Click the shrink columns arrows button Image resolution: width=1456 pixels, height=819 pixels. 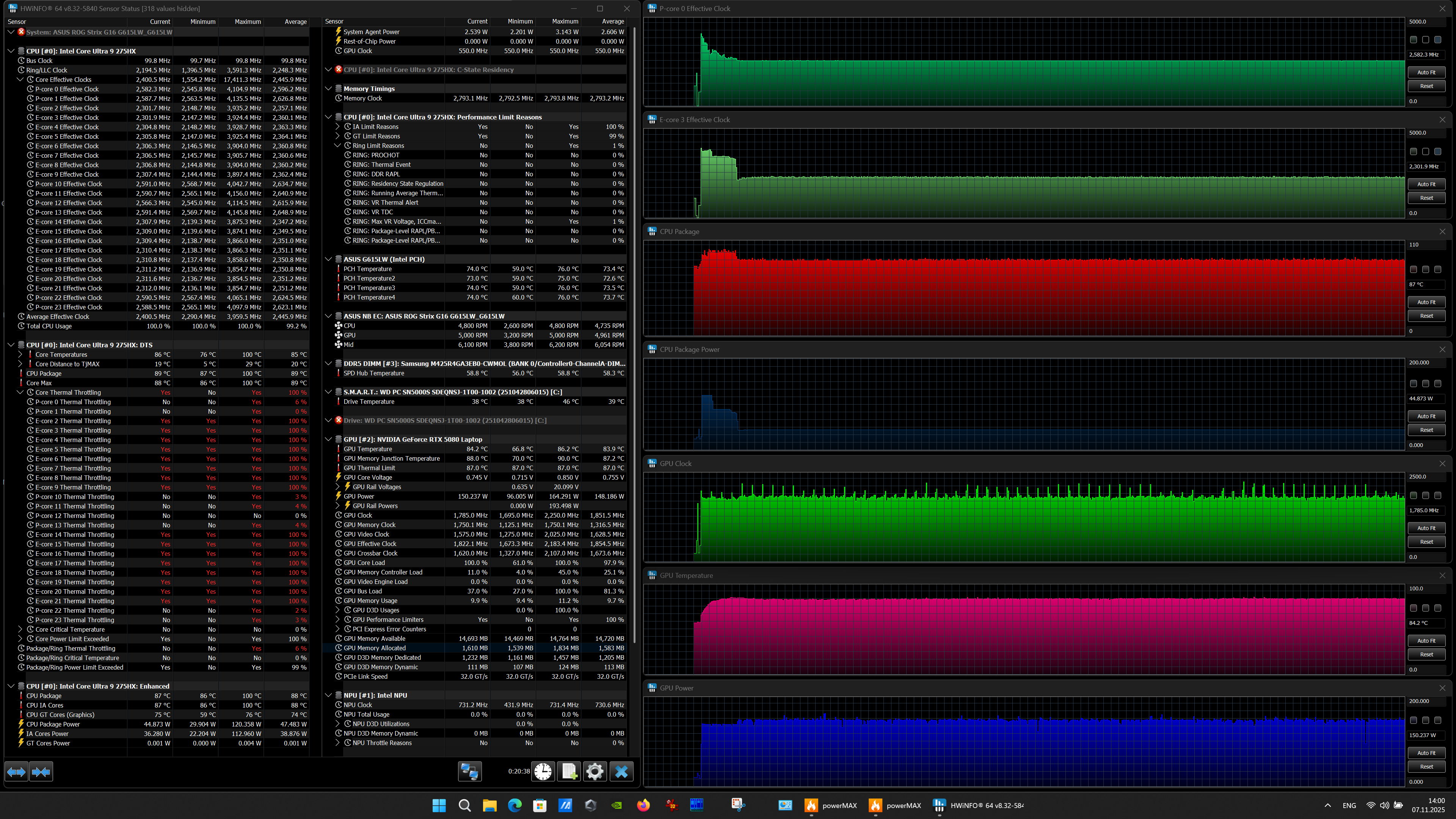pyautogui.click(x=41, y=772)
